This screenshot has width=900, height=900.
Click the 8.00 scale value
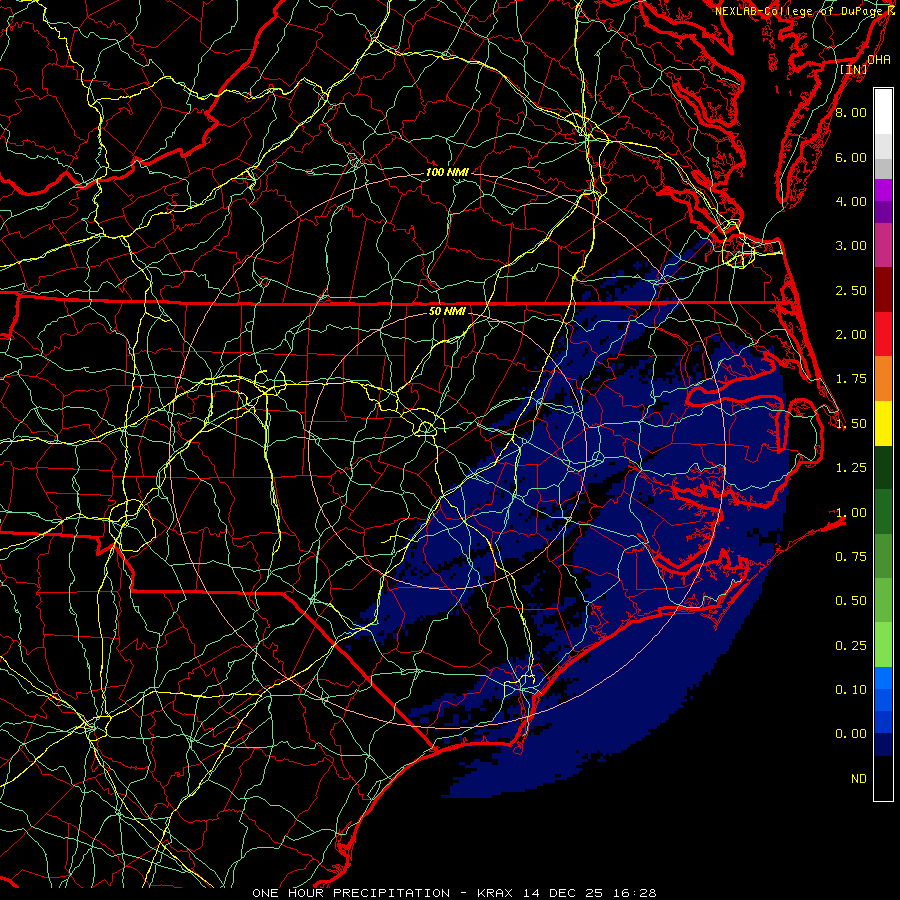point(851,112)
